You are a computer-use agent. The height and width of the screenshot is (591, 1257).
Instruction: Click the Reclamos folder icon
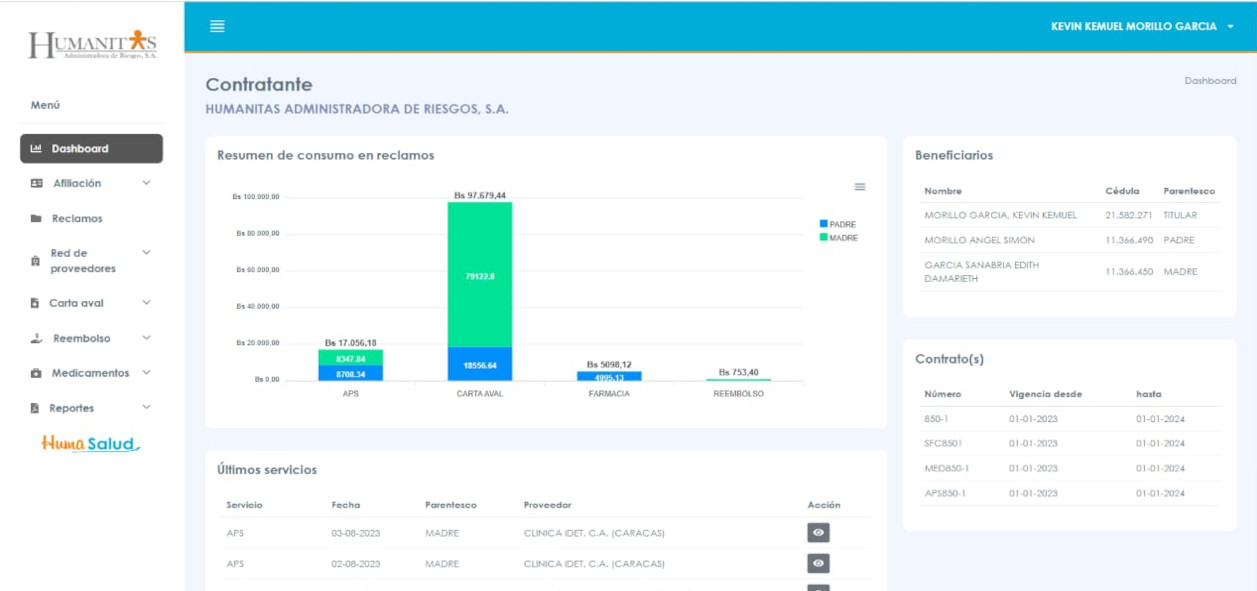pyautogui.click(x=36, y=219)
